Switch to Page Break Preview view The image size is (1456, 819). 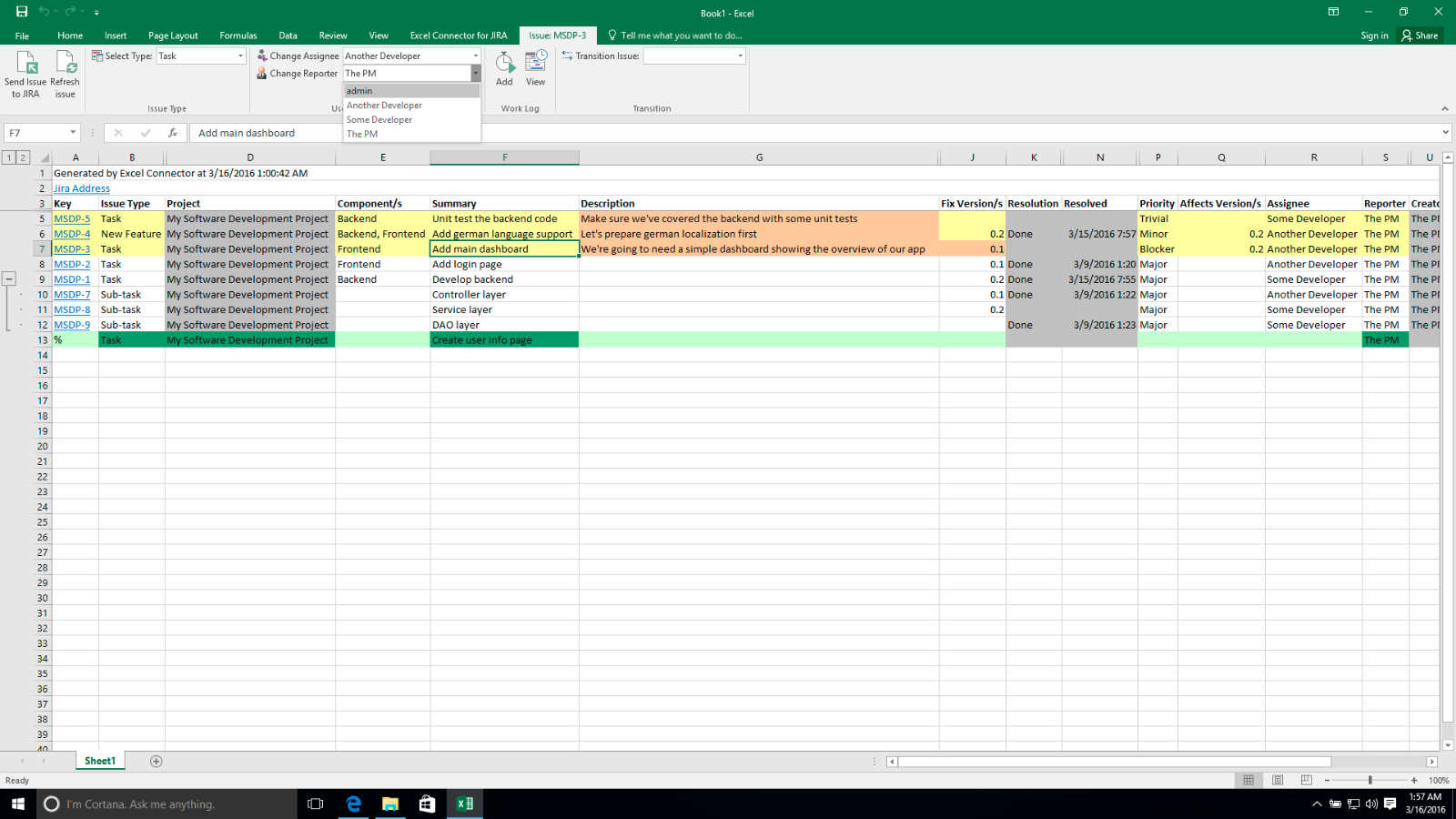point(1306,780)
